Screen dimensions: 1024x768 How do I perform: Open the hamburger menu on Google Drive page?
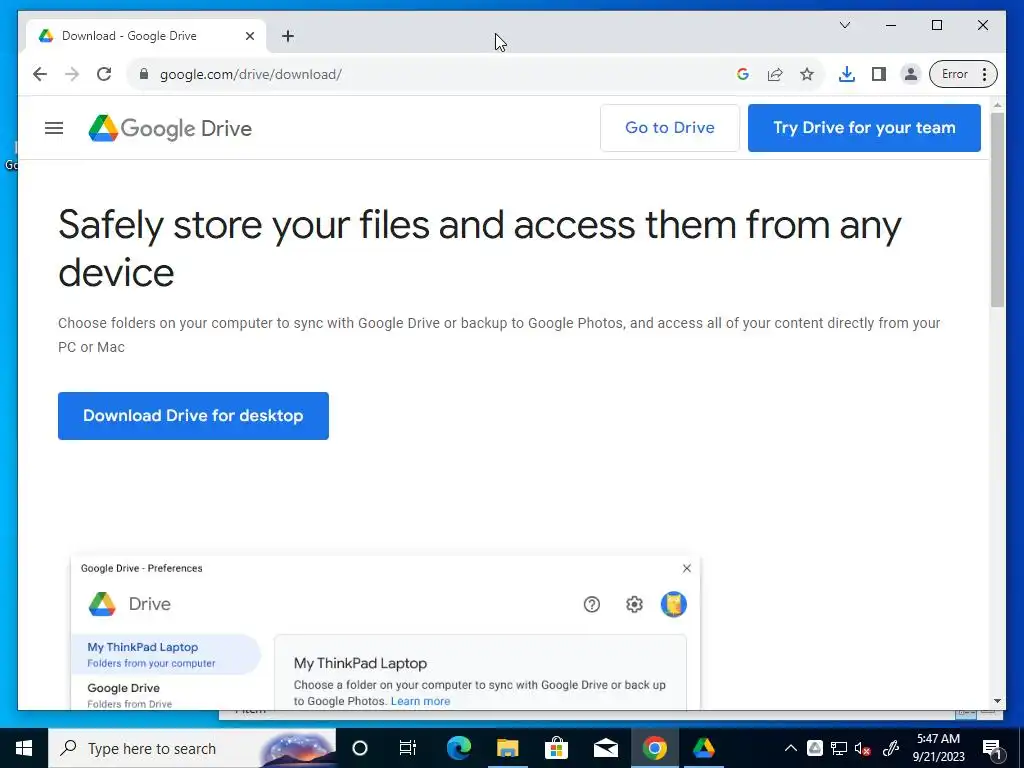(x=54, y=128)
